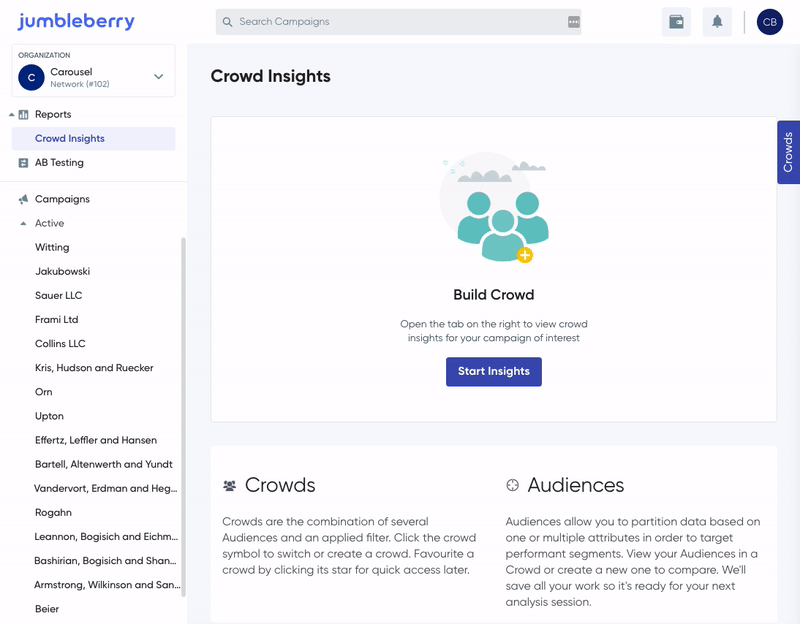
Task: Collapse the Active campaigns list
Action: (23, 223)
